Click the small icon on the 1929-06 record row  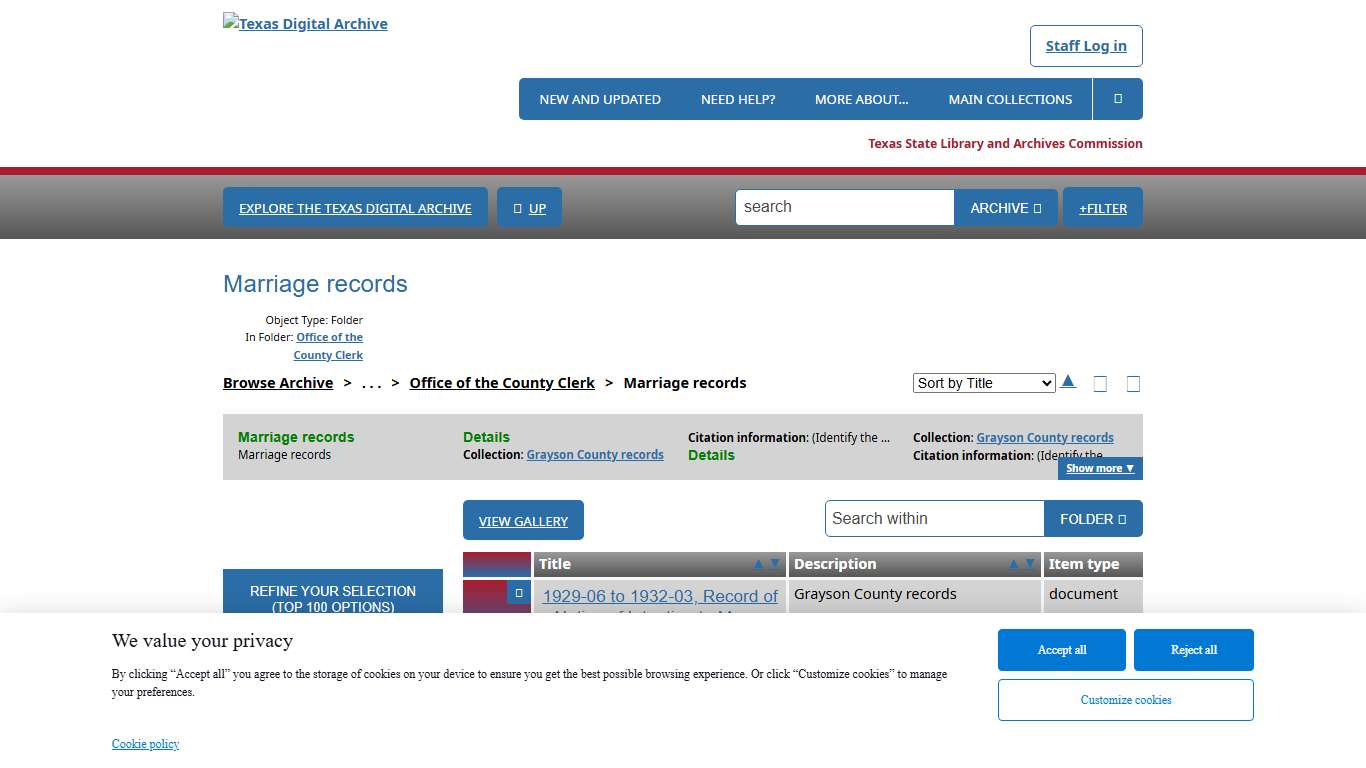click(x=519, y=592)
